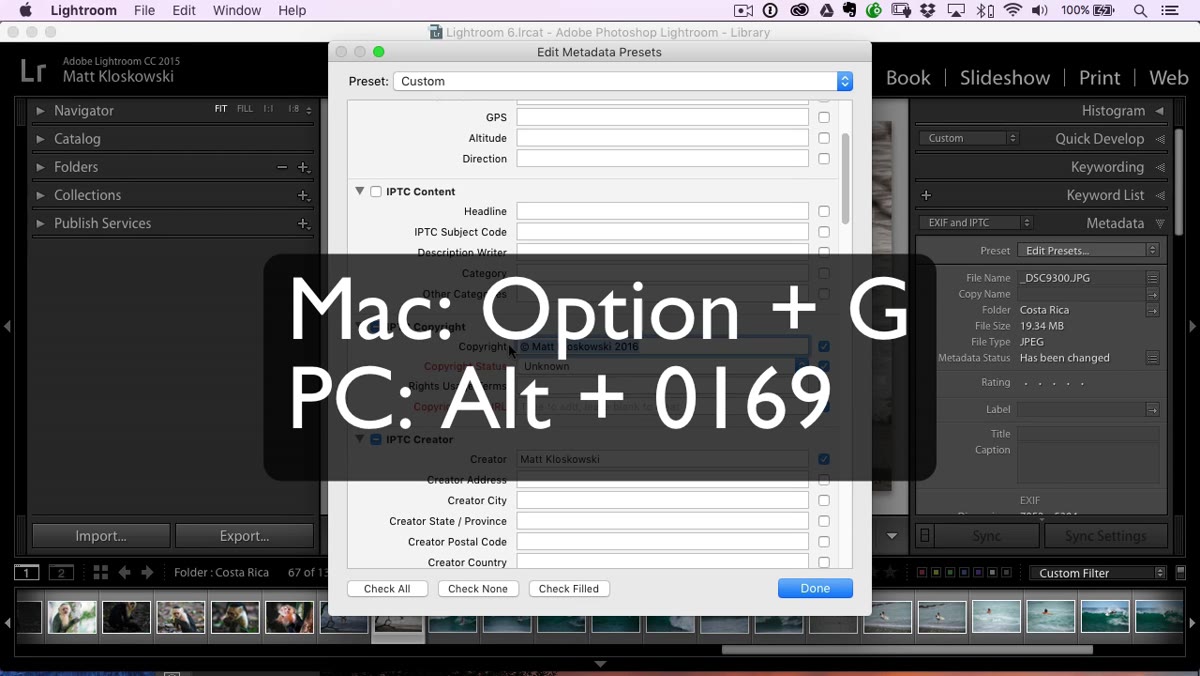Screen dimensions: 1200x676
Task: Select the first monkey thumbnail in the filmstrip
Action: 72,616
